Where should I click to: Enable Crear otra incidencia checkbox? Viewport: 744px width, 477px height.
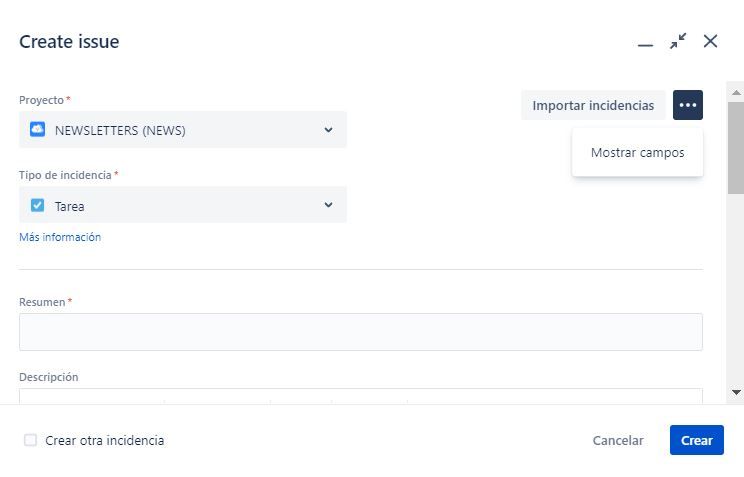pyautogui.click(x=30, y=440)
